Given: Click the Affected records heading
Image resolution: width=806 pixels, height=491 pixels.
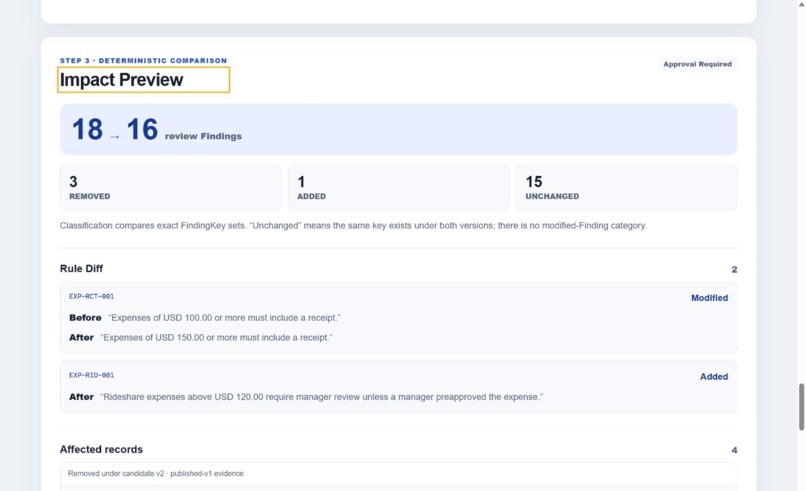Looking at the screenshot, I should (x=101, y=449).
